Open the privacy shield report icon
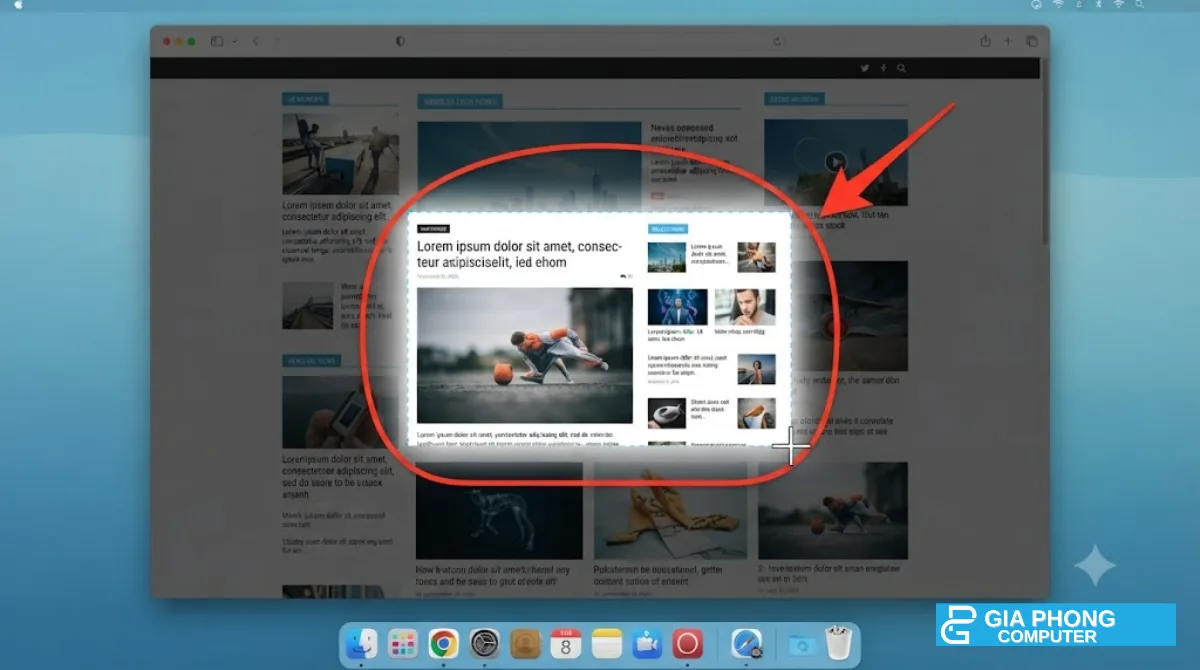This screenshot has width=1200, height=670. [x=401, y=41]
